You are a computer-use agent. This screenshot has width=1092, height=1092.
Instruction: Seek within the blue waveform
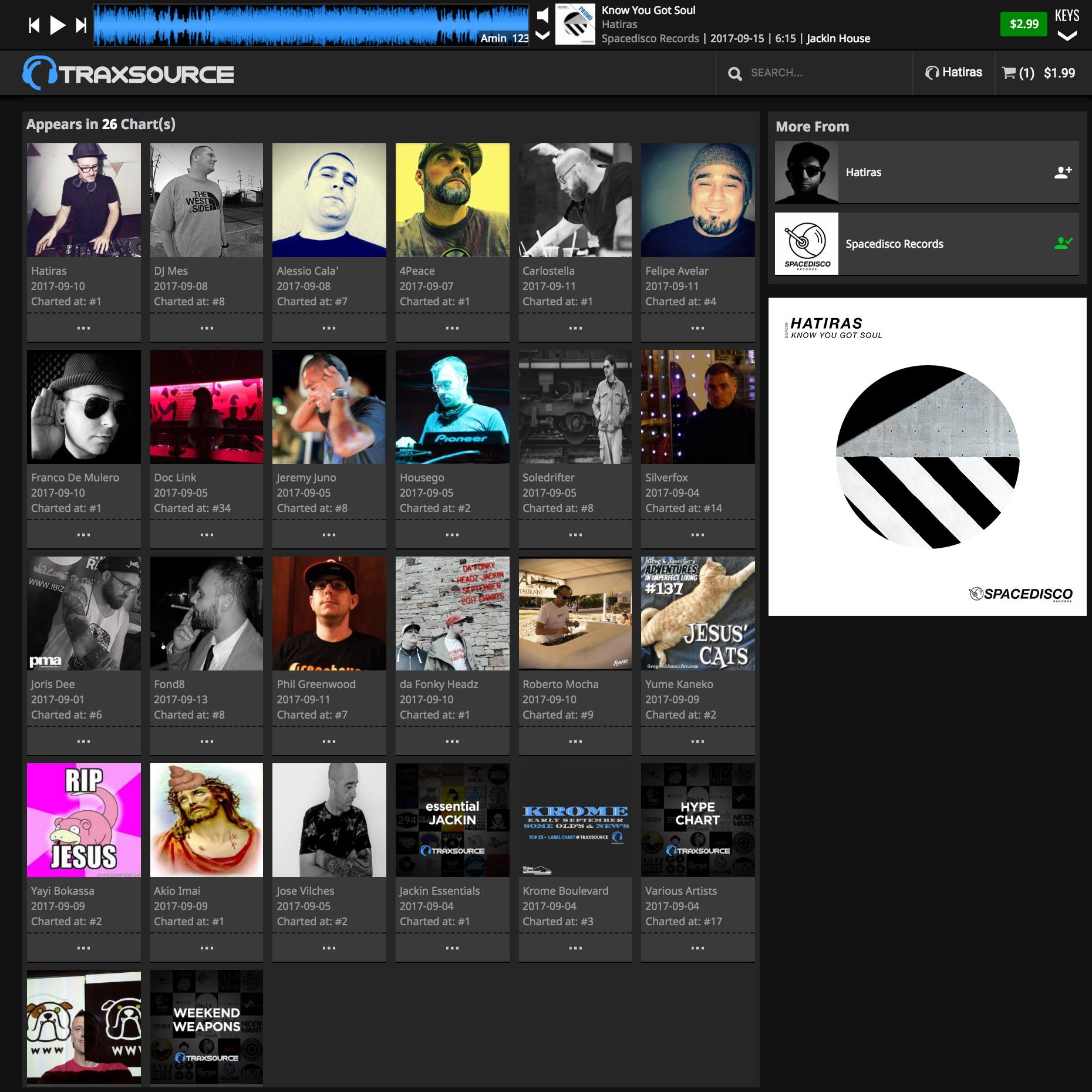pos(311,25)
